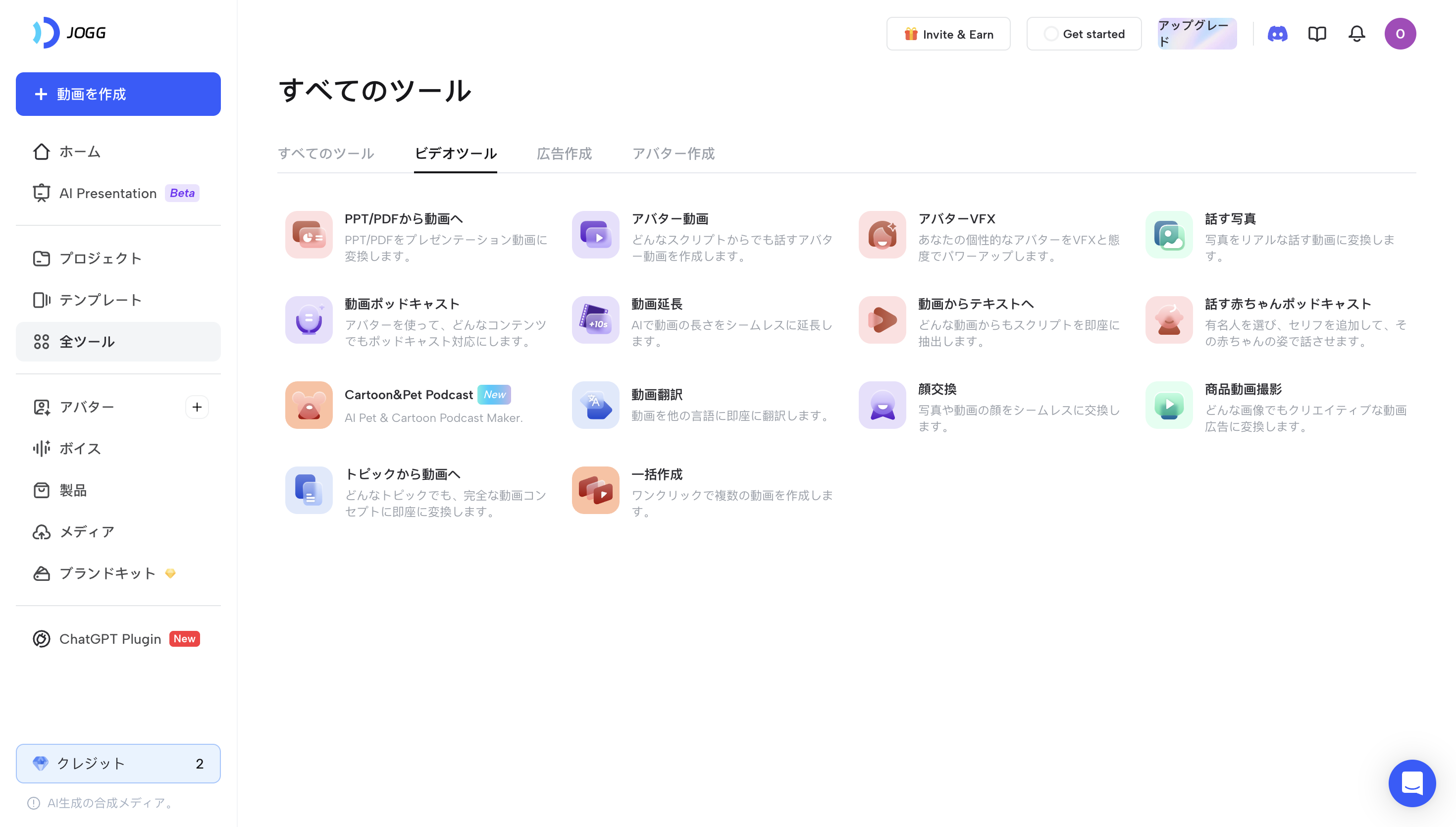Open the notifications bell
This screenshot has height=827, width=1456.
(x=1356, y=34)
